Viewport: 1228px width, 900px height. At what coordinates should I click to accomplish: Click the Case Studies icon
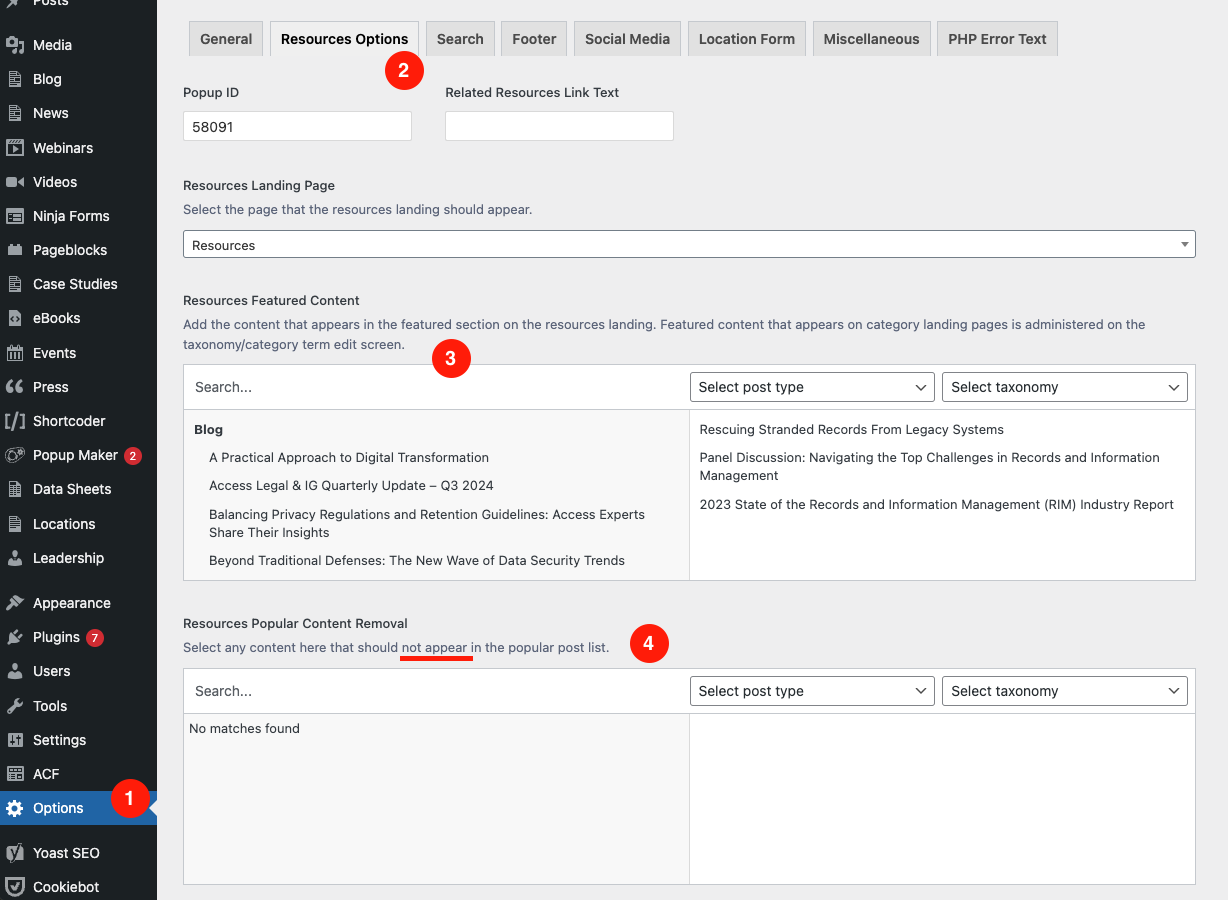(x=15, y=284)
